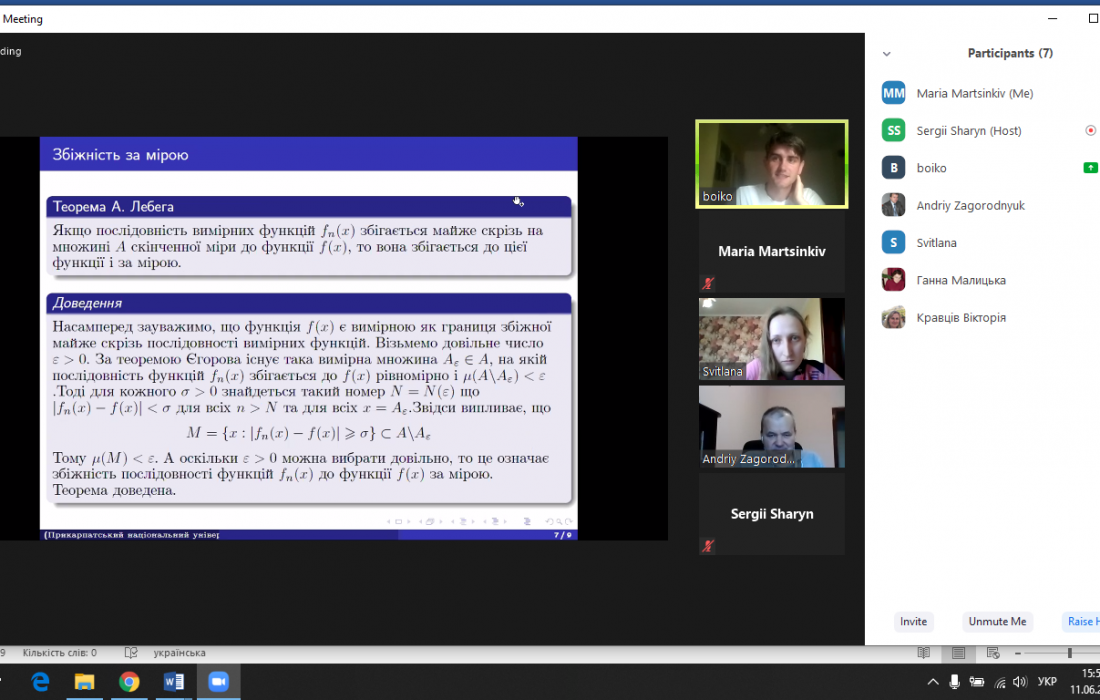Click the recording indicator beside Sergii Sharyn
Viewport: 1100px width, 700px height.
point(1090,130)
